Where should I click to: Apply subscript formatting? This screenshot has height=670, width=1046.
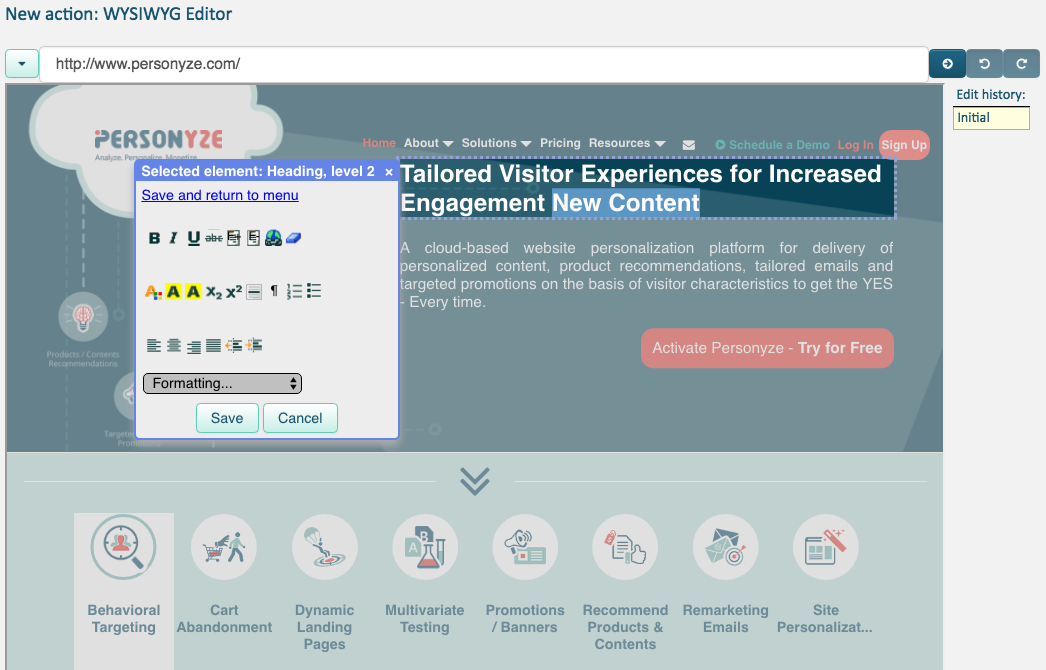[214, 292]
